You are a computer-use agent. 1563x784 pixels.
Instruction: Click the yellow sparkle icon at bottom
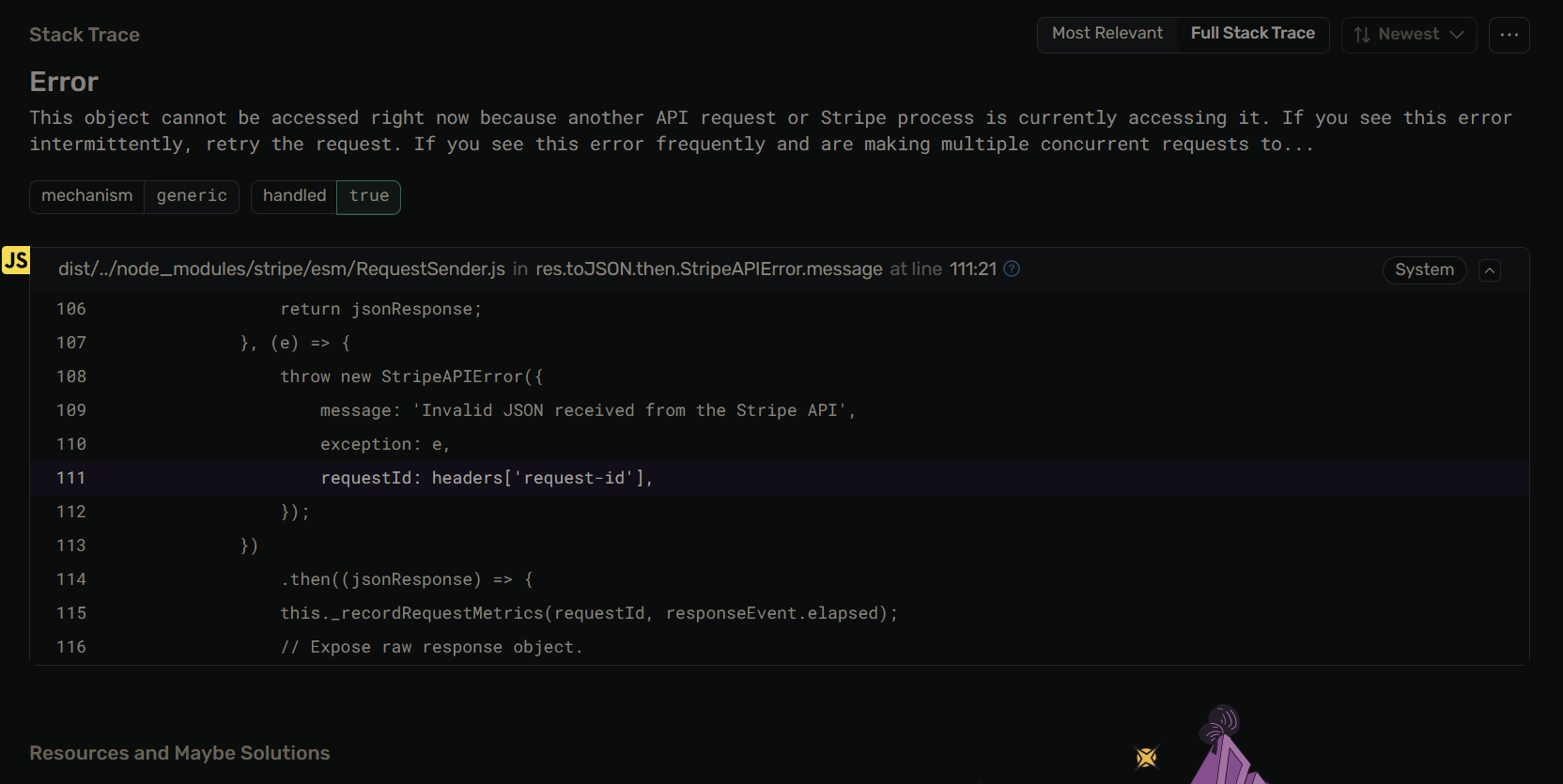pyautogui.click(x=1146, y=757)
